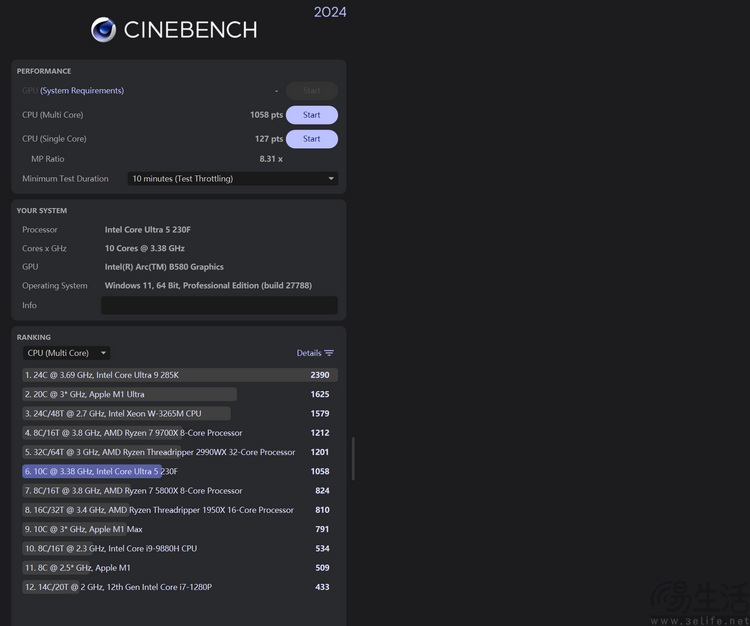Click the Processor value Intel Core Ultra 5 230F
This screenshot has height=626, width=750.
(148, 230)
